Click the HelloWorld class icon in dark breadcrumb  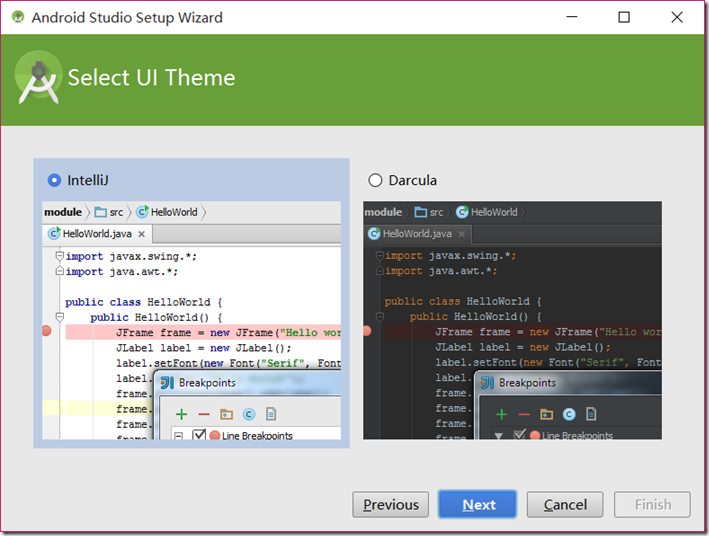[x=462, y=212]
